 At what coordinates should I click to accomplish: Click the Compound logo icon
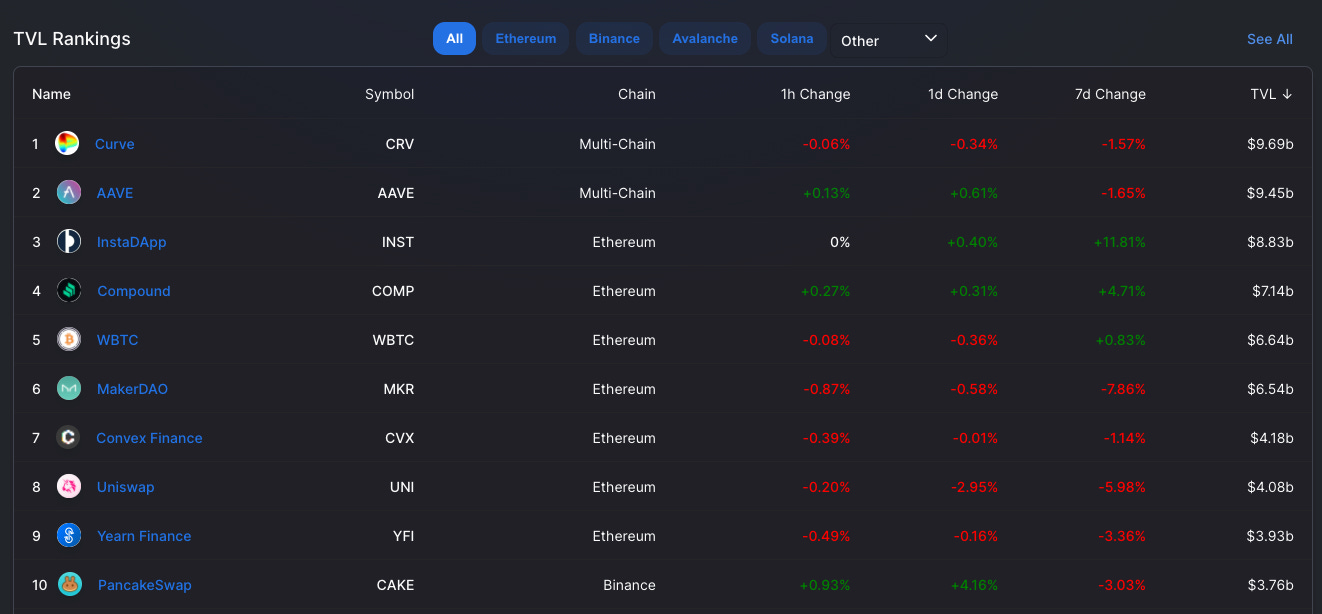coord(69,291)
